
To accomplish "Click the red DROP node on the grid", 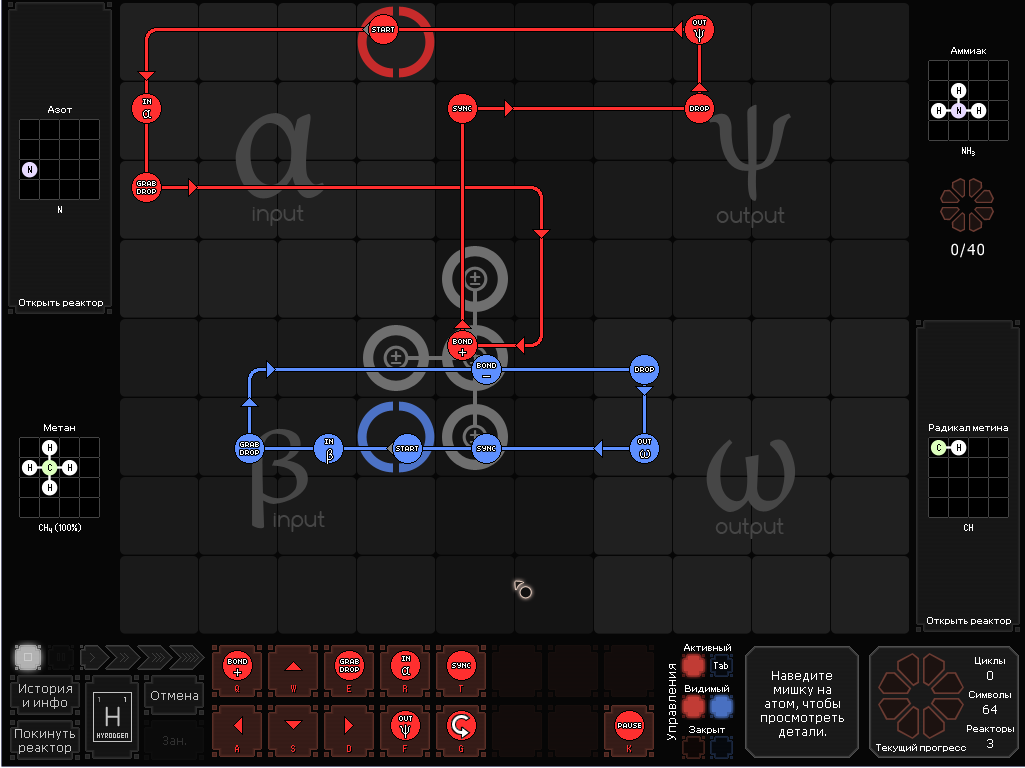I will tap(699, 109).
